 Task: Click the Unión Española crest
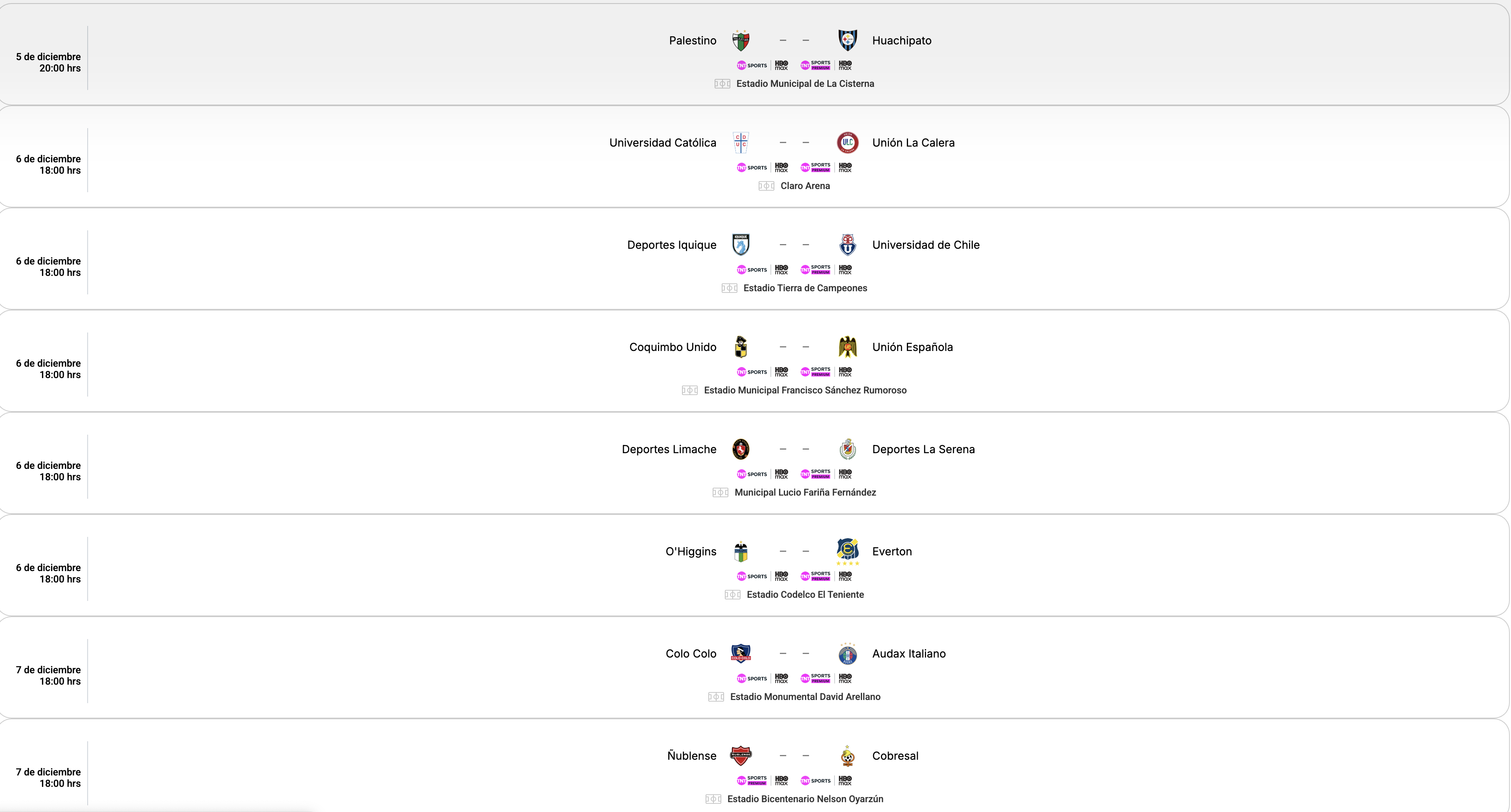pos(847,347)
